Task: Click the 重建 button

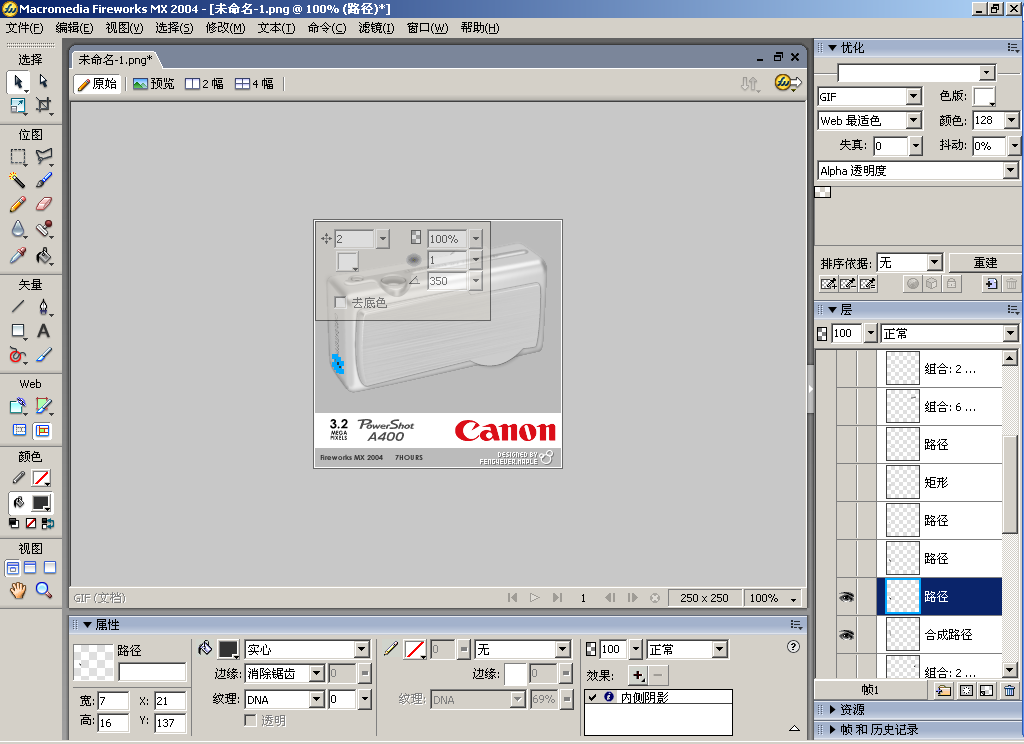Action: click(x=985, y=263)
